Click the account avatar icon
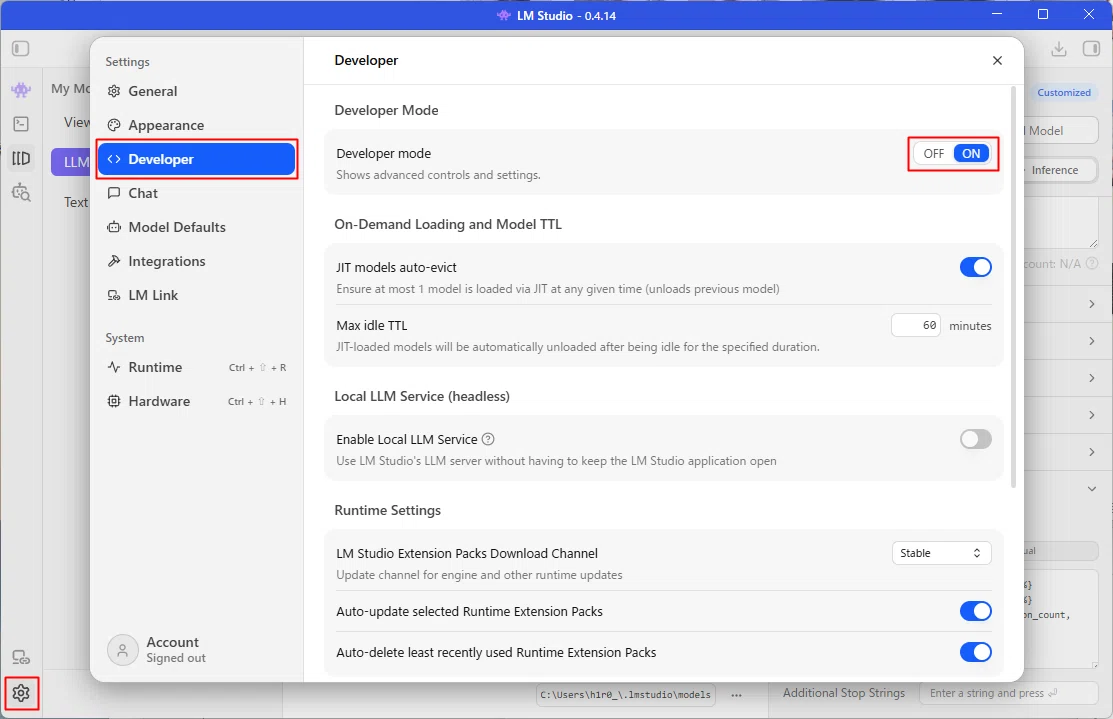The height and width of the screenshot is (719, 1113). (122, 649)
